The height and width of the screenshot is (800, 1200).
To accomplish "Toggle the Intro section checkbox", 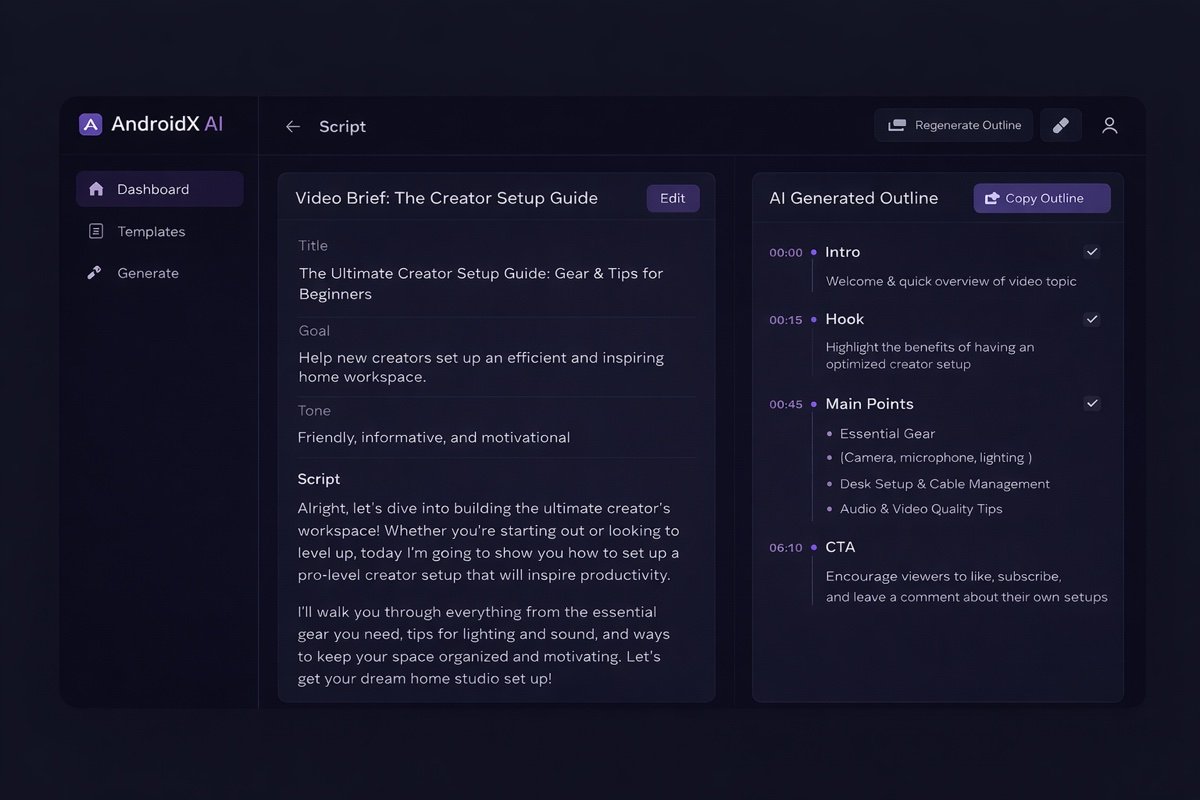I will click(x=1092, y=252).
